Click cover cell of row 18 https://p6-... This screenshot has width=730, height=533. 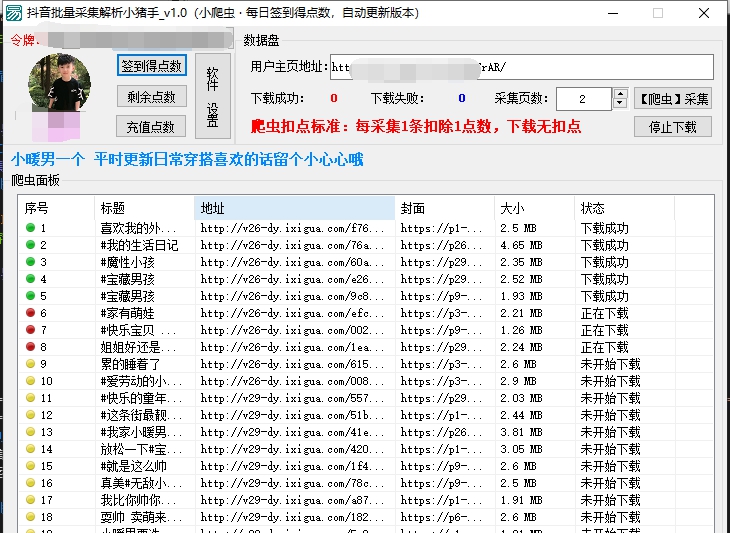coord(441,517)
